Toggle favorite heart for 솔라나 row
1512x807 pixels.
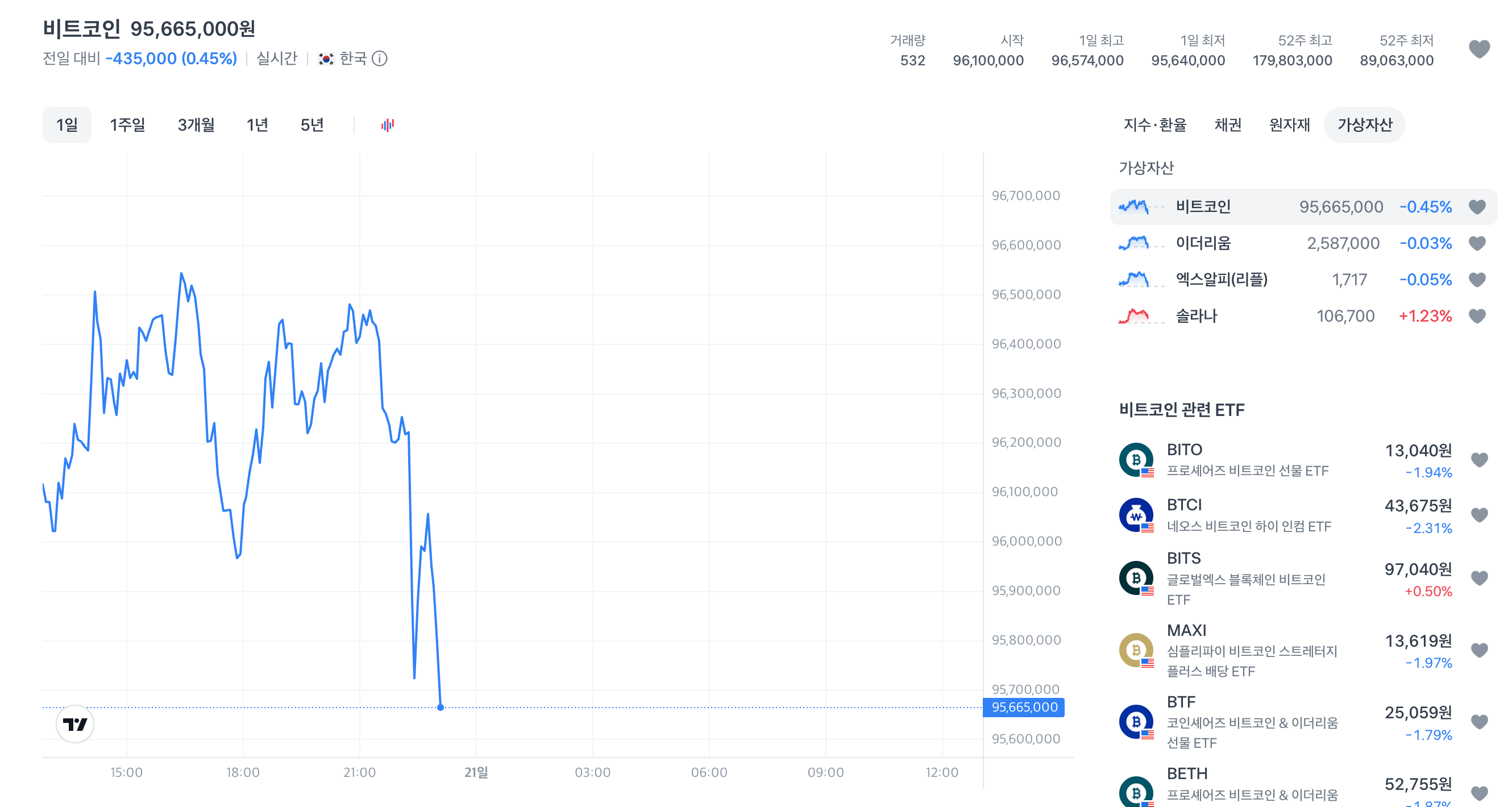tap(1477, 316)
